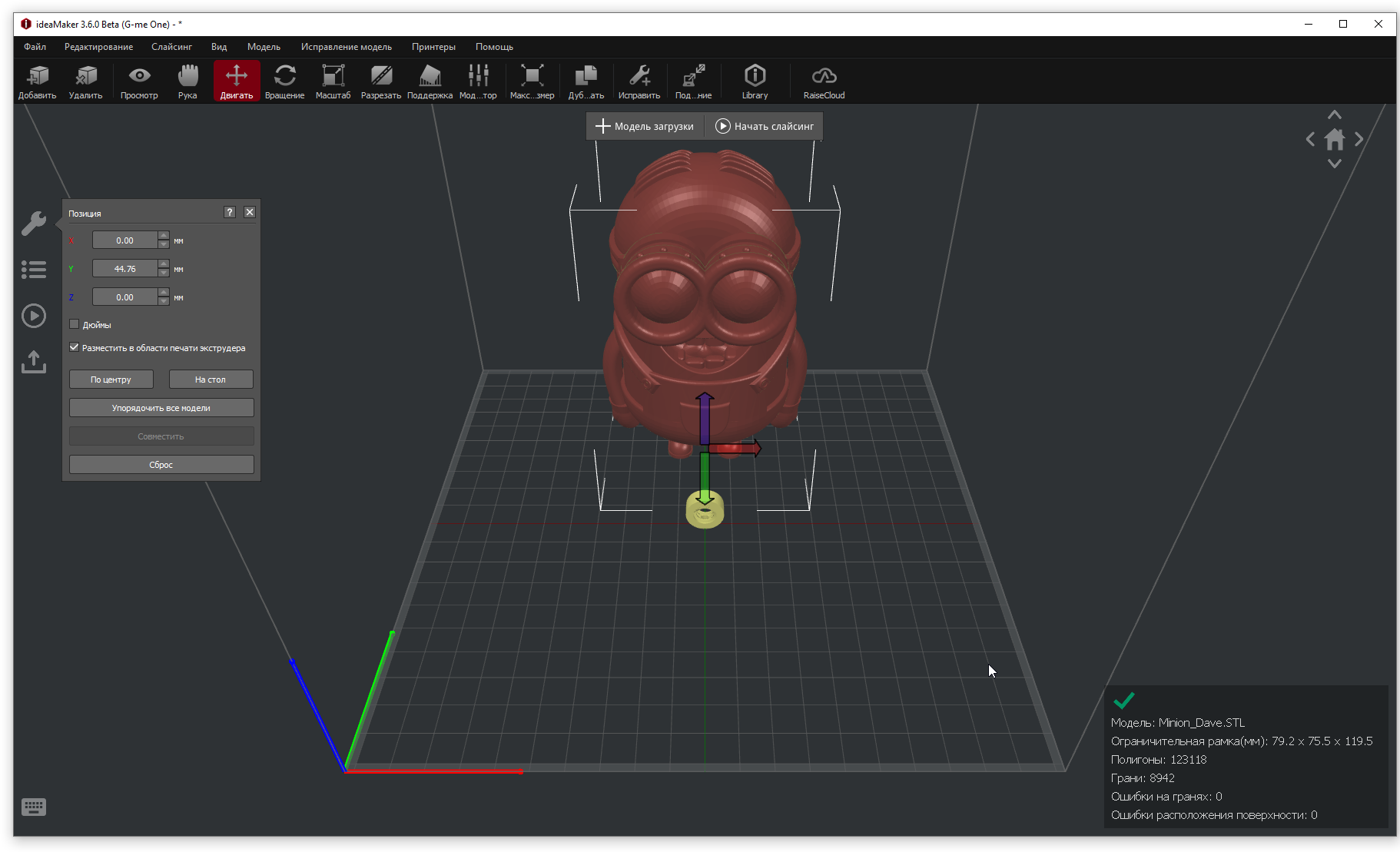Open the Исправление модель menu
The width and height of the screenshot is (1400, 852).
pyautogui.click(x=347, y=47)
